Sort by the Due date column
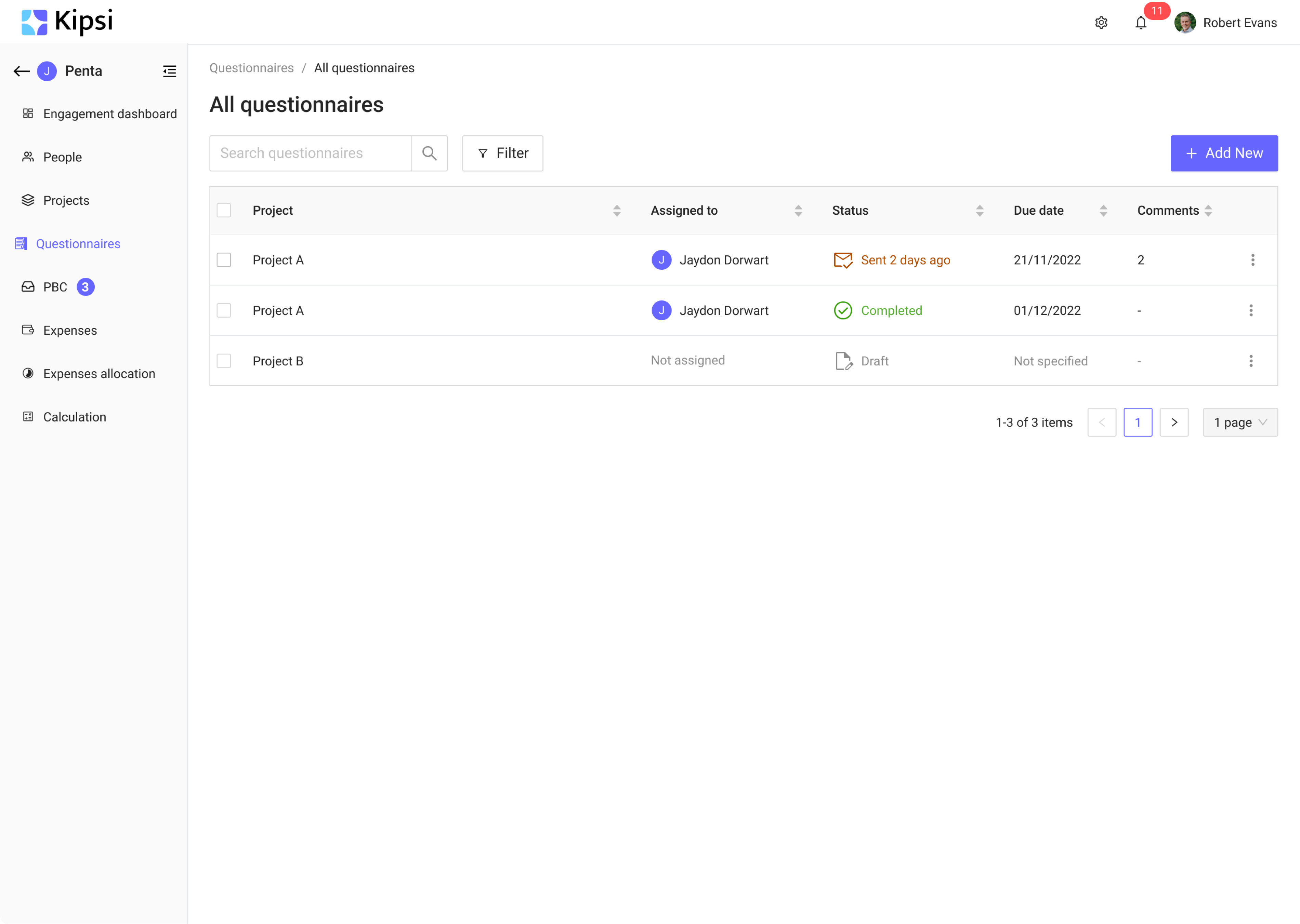The width and height of the screenshot is (1300, 924). (x=1103, y=211)
